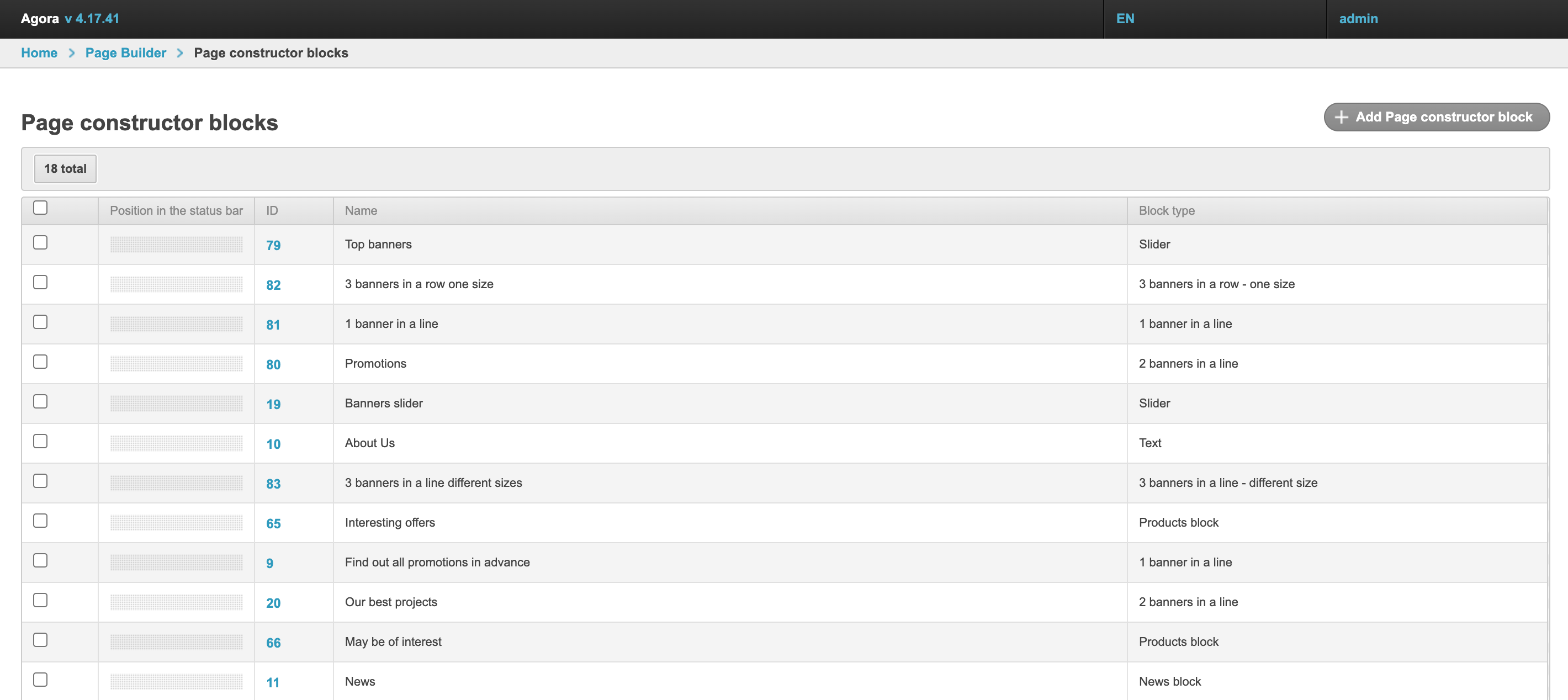Grab drag handle for Promotions row
The image size is (1568, 700).
176,364
